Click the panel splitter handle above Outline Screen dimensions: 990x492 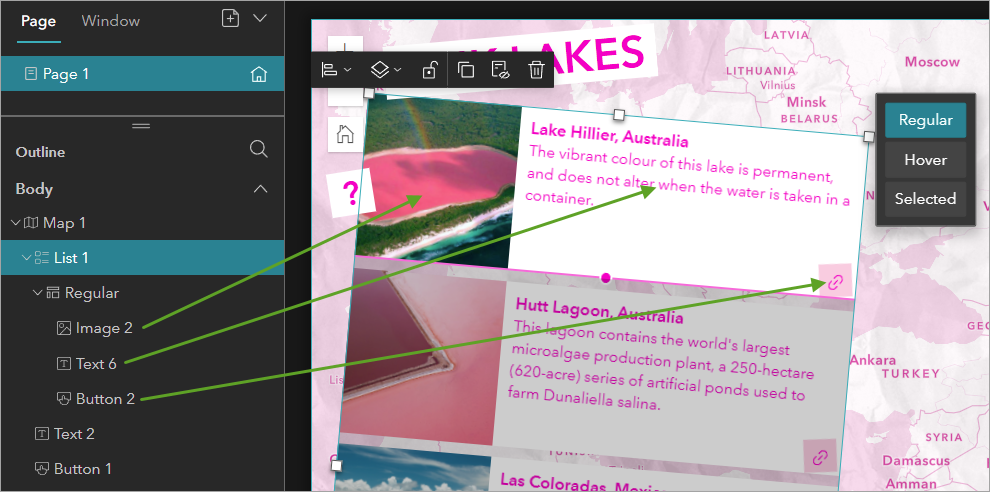pyautogui.click(x=141, y=126)
